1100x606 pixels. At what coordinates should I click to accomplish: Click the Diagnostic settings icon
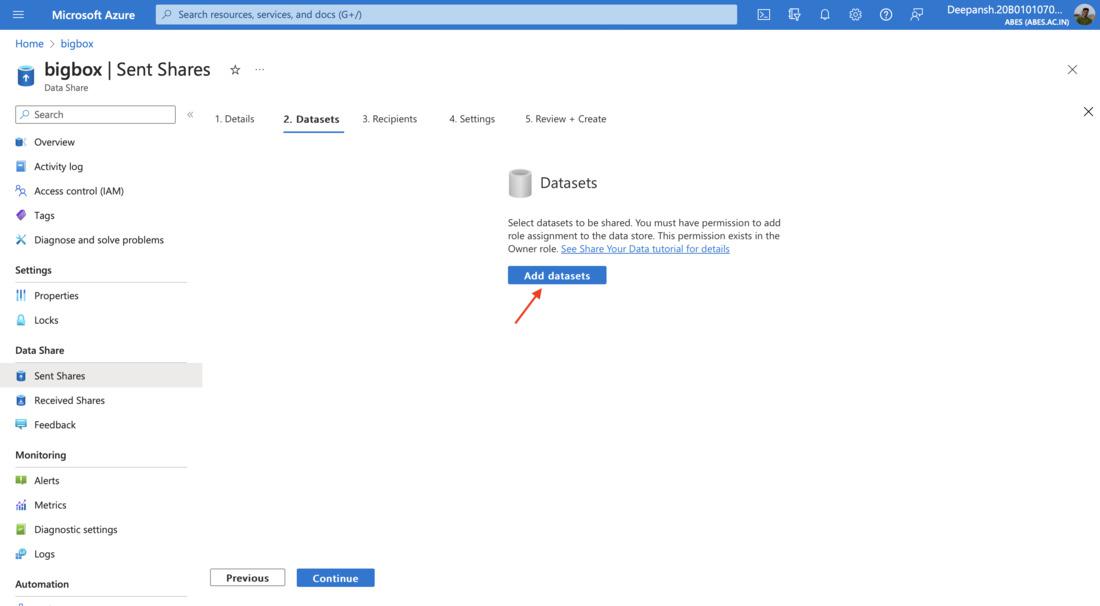pyautogui.click(x=21, y=530)
